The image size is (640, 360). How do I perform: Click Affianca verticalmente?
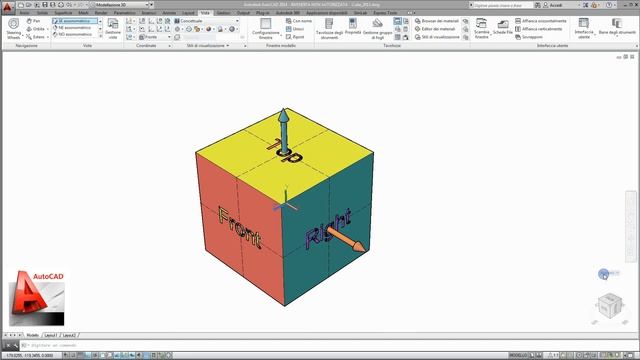[x=539, y=29]
